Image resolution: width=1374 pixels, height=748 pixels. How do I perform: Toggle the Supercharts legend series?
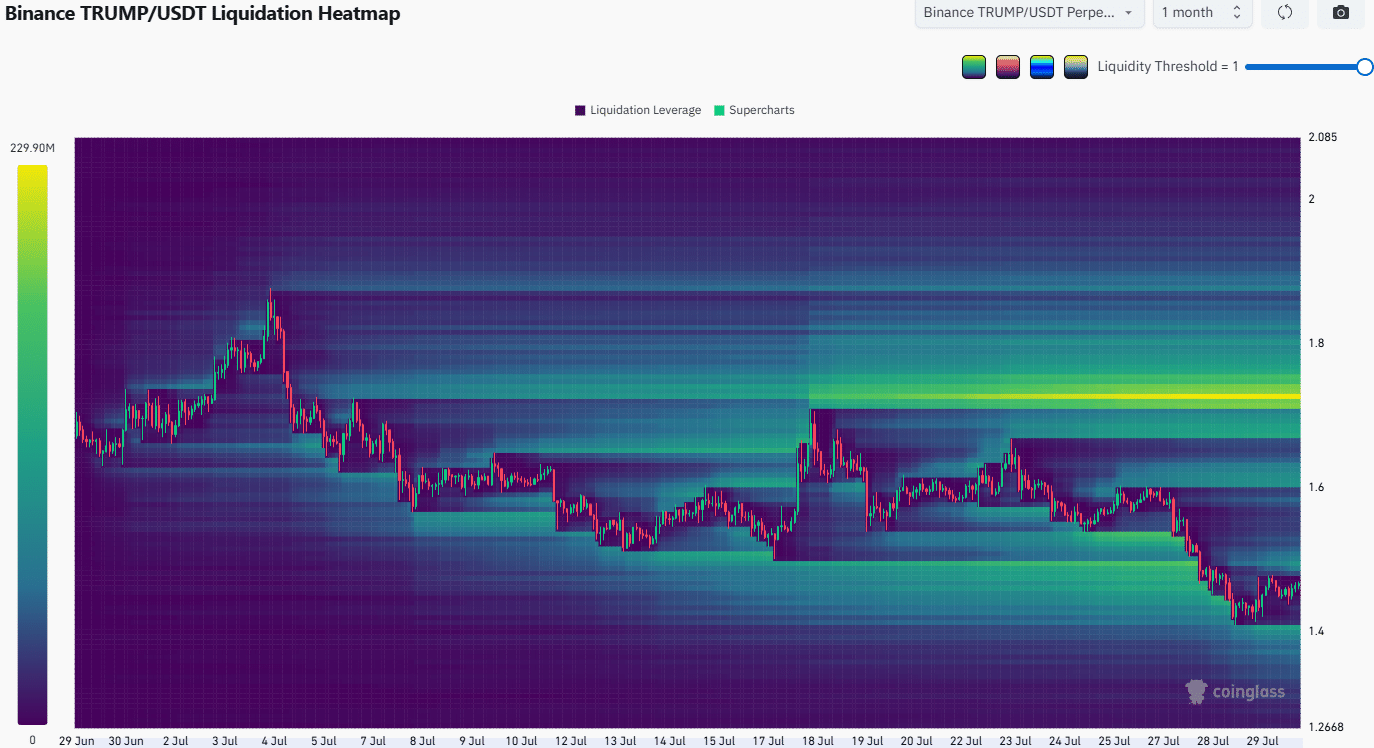pos(754,110)
